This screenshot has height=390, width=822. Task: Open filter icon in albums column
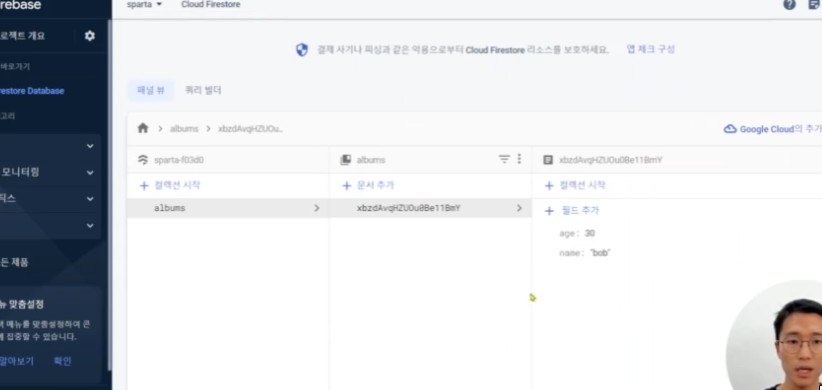click(504, 159)
